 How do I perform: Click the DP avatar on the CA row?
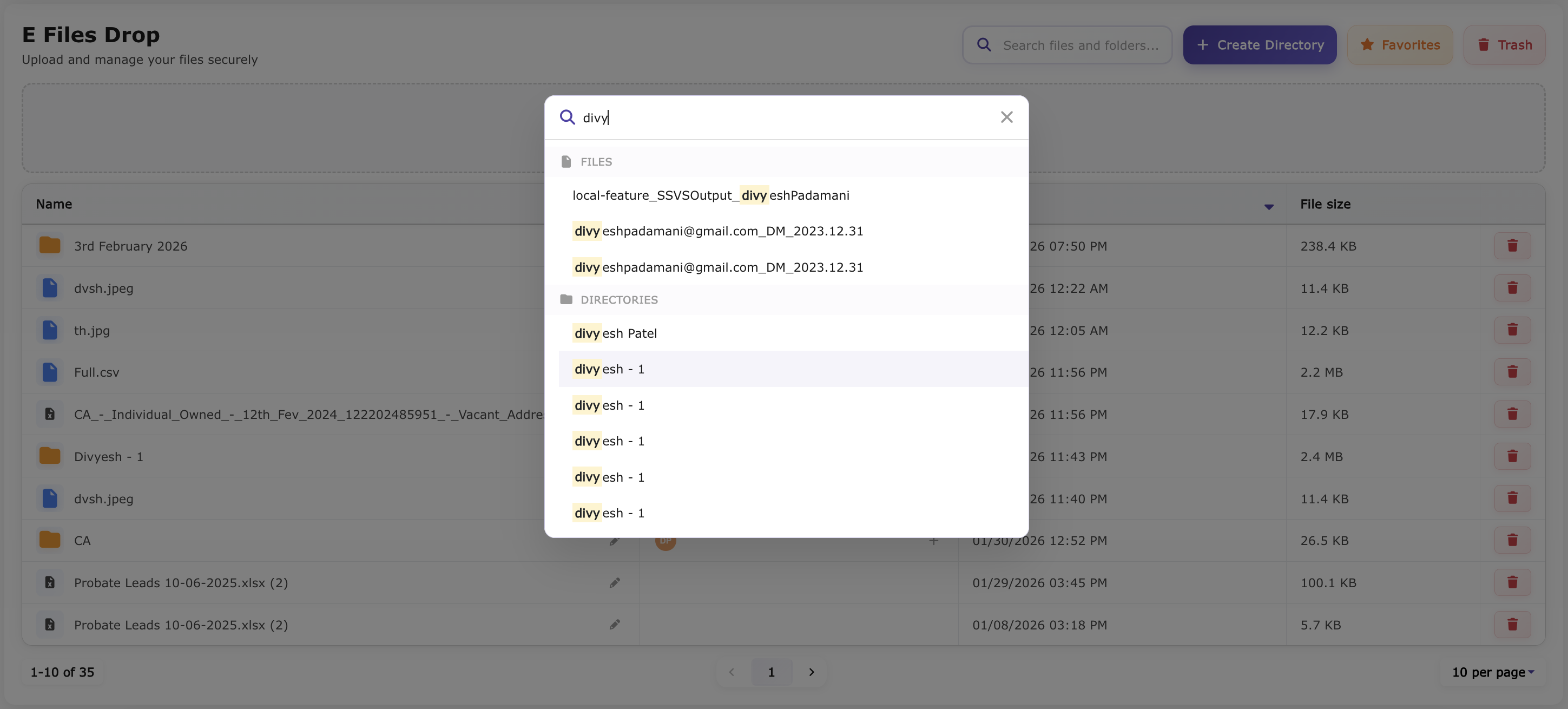click(664, 540)
